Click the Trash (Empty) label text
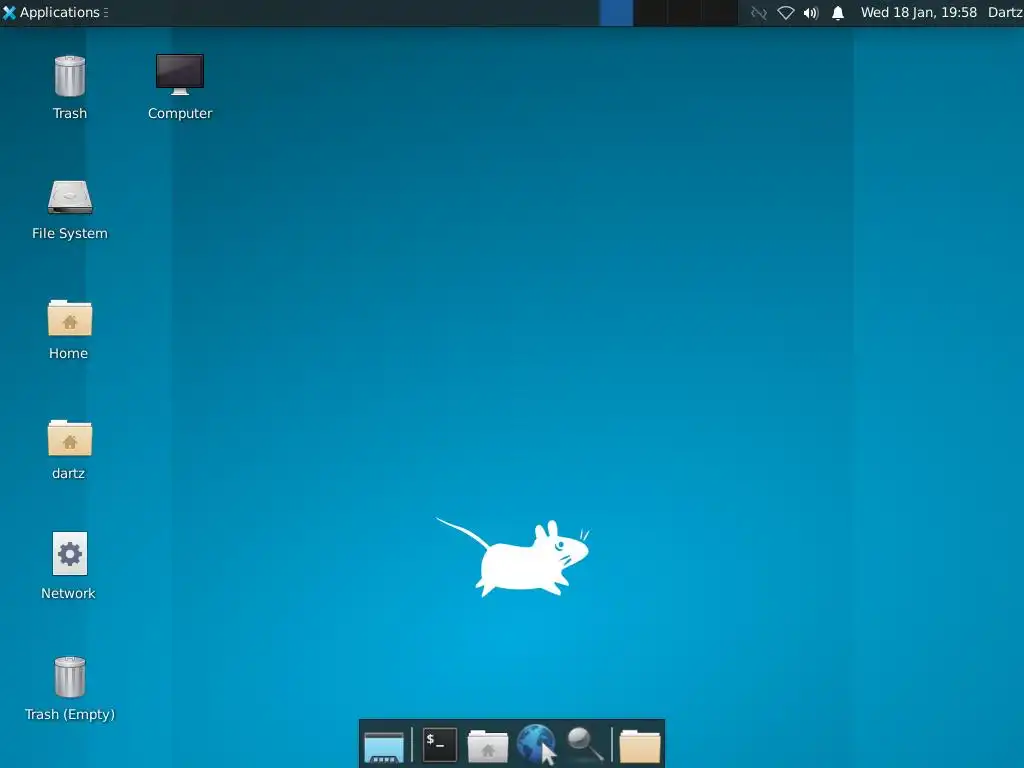This screenshot has height=768, width=1024. [x=70, y=714]
